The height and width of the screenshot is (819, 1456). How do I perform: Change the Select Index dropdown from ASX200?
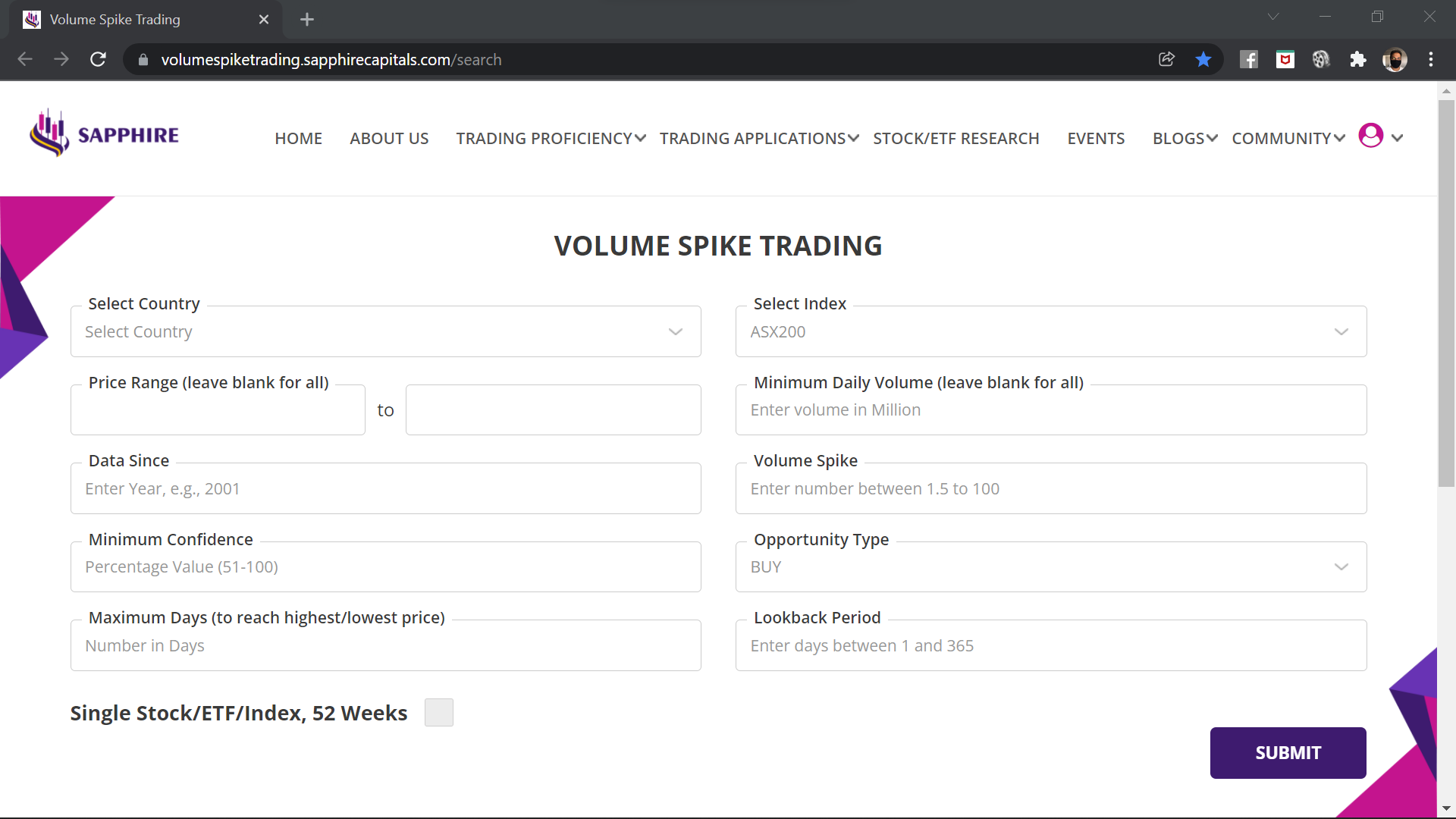[x=1050, y=331]
